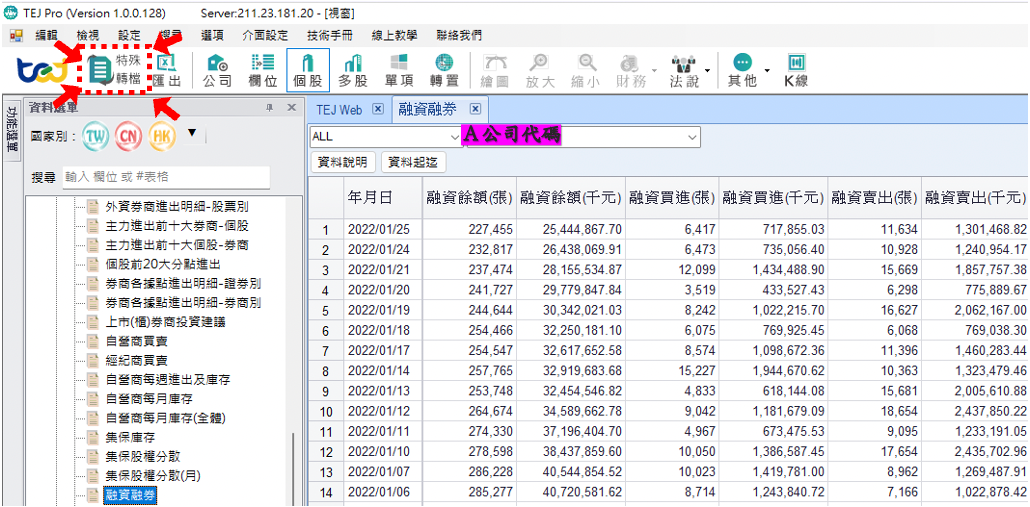
Task: Switch to the 融資融券 tab
Action: coord(427,110)
